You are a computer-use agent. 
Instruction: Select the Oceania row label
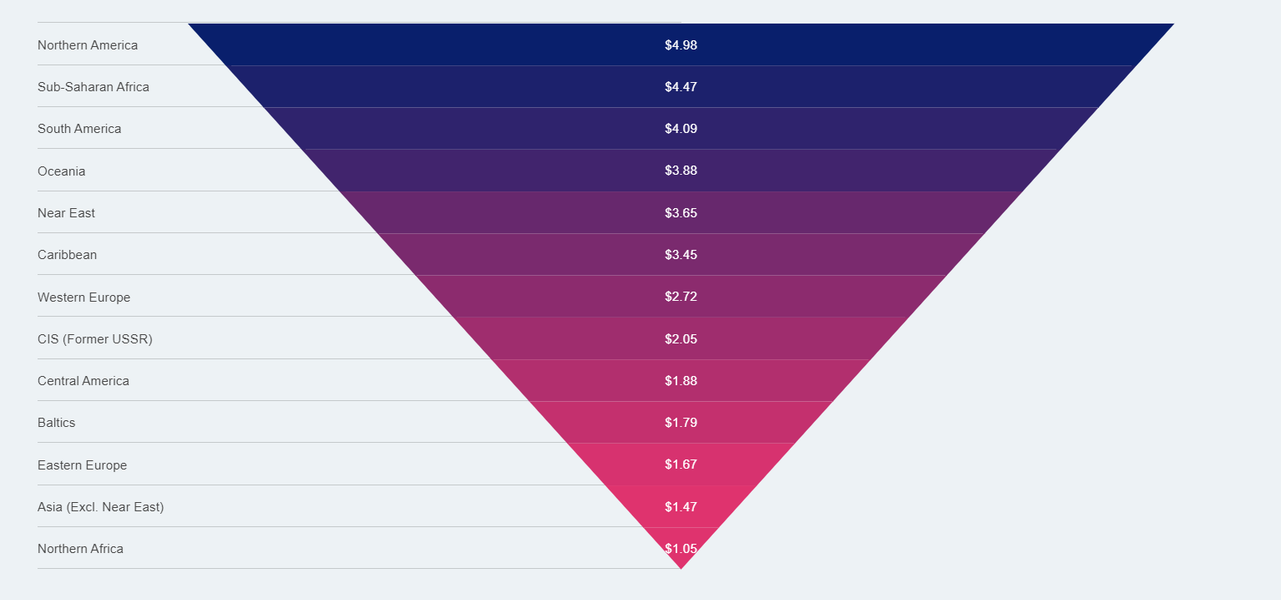[x=61, y=171]
